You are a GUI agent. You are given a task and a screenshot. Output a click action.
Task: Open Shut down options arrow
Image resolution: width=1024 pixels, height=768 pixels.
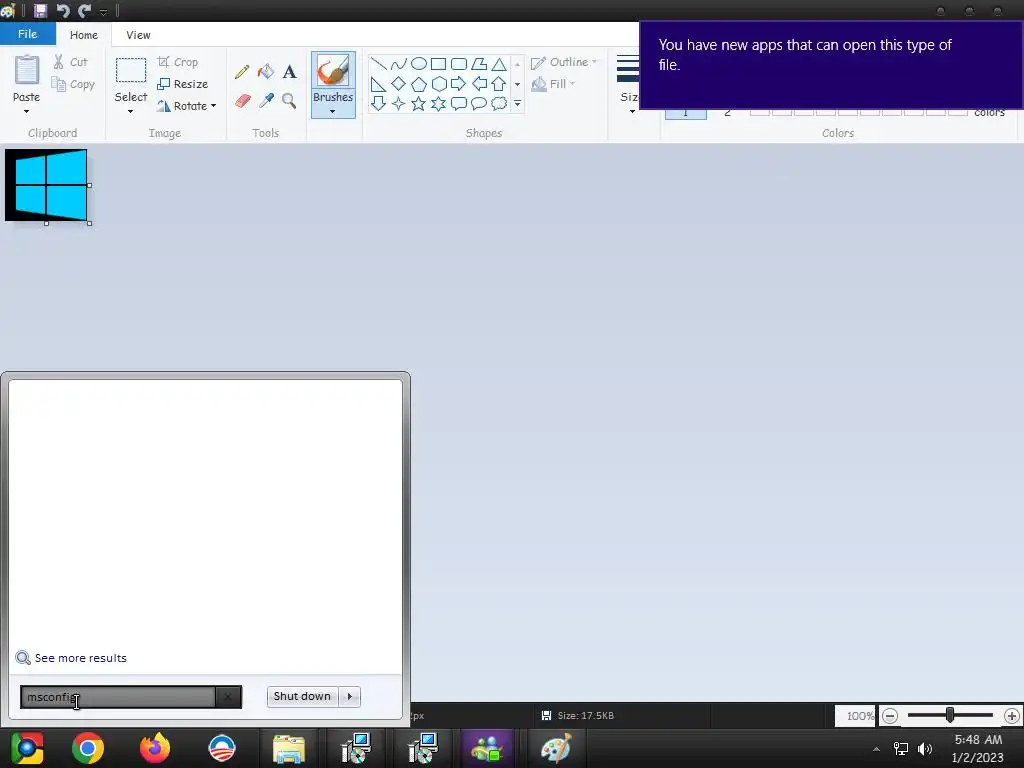point(349,696)
